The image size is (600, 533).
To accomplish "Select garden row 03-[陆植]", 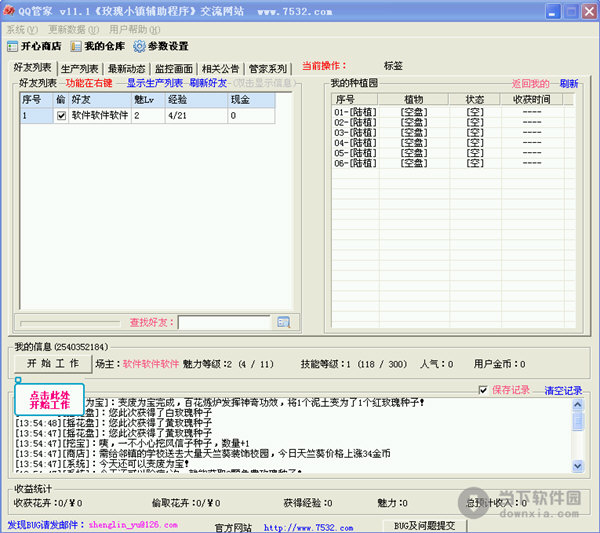I will tap(453, 132).
